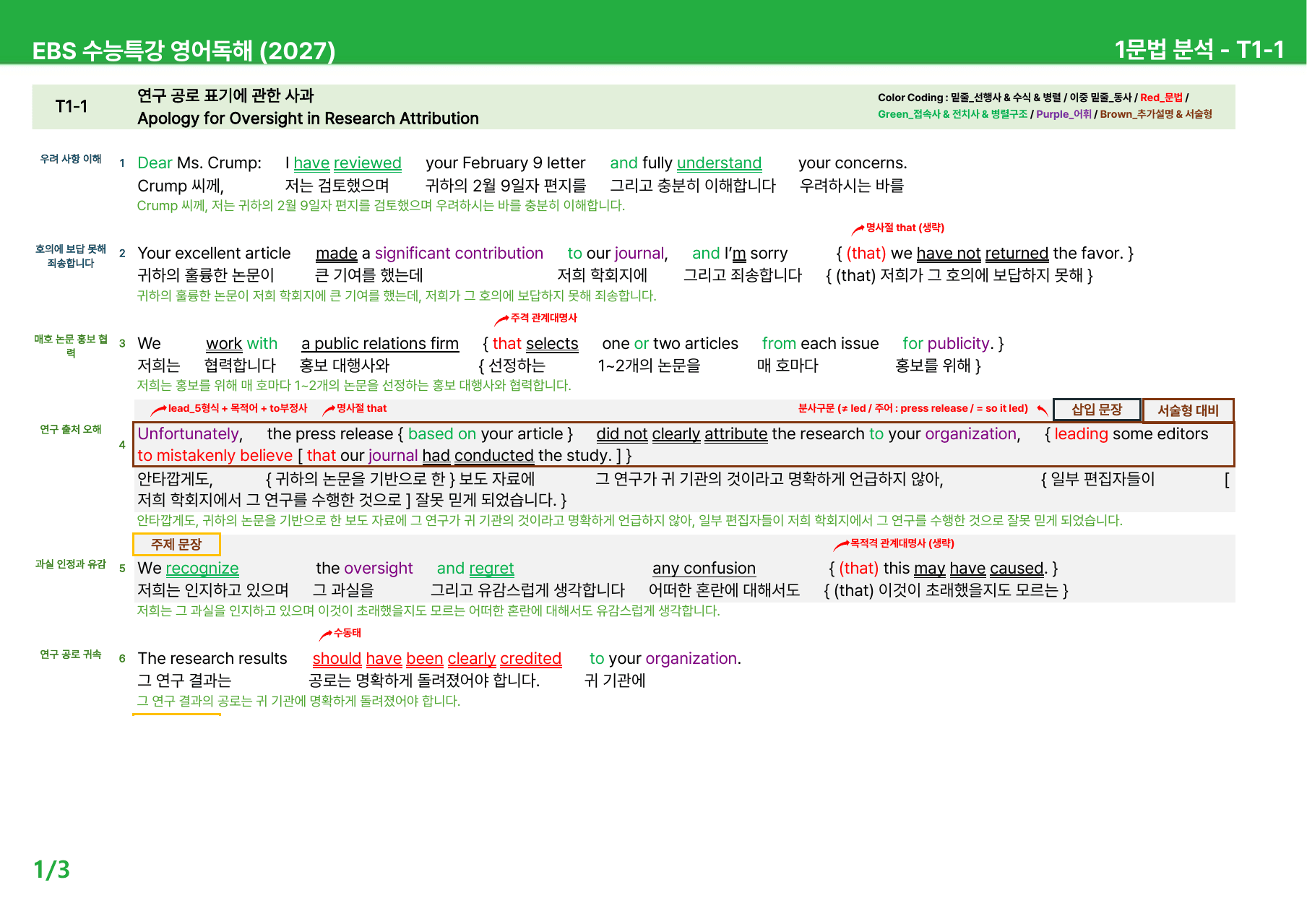The height and width of the screenshot is (924, 1307).
Task: Click the title Apology for Oversight in Research Attribution
Action: pos(308,118)
